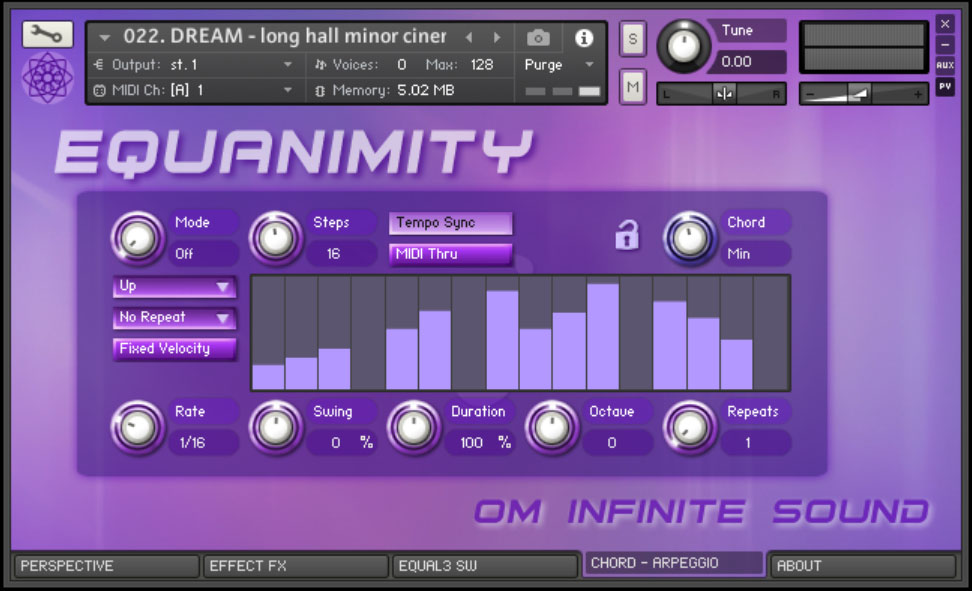Viewport: 972px width, 591px height.
Task: Toggle MIDI Thru
Action: click(451, 254)
